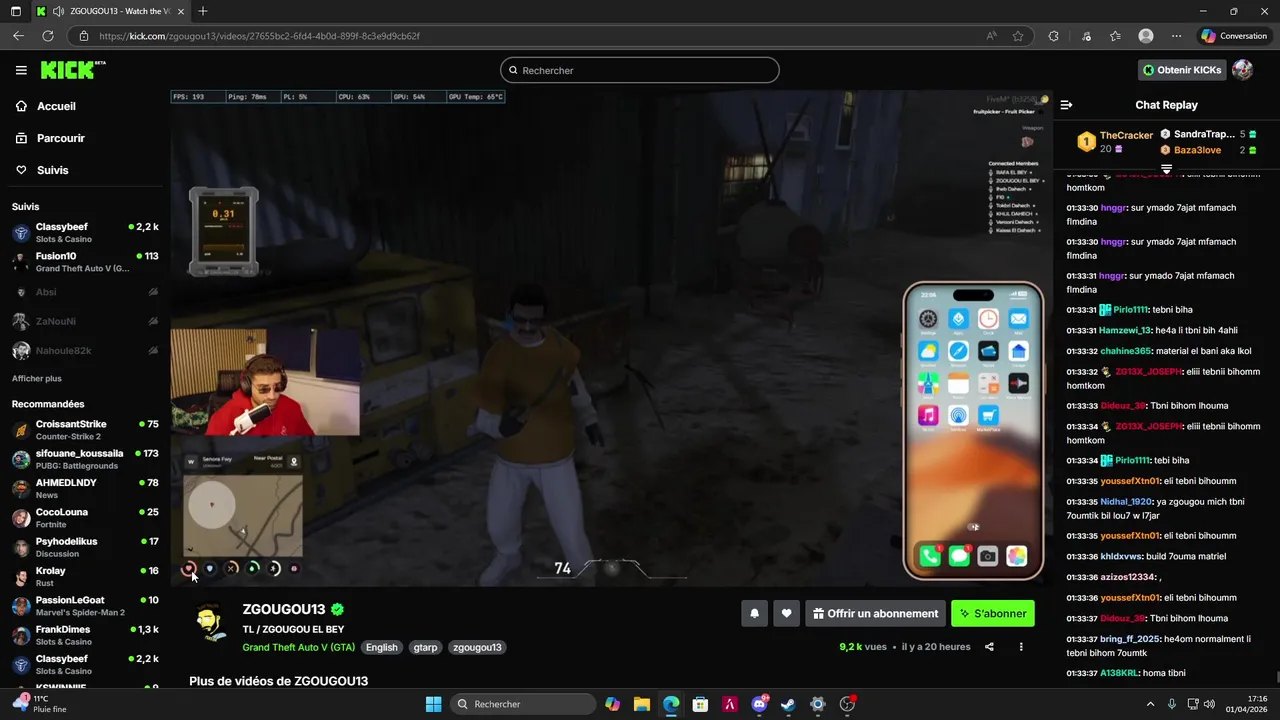Screen dimensions: 1280x720
Task: Focus the Kick Rechercher search field
Action: [640, 70]
